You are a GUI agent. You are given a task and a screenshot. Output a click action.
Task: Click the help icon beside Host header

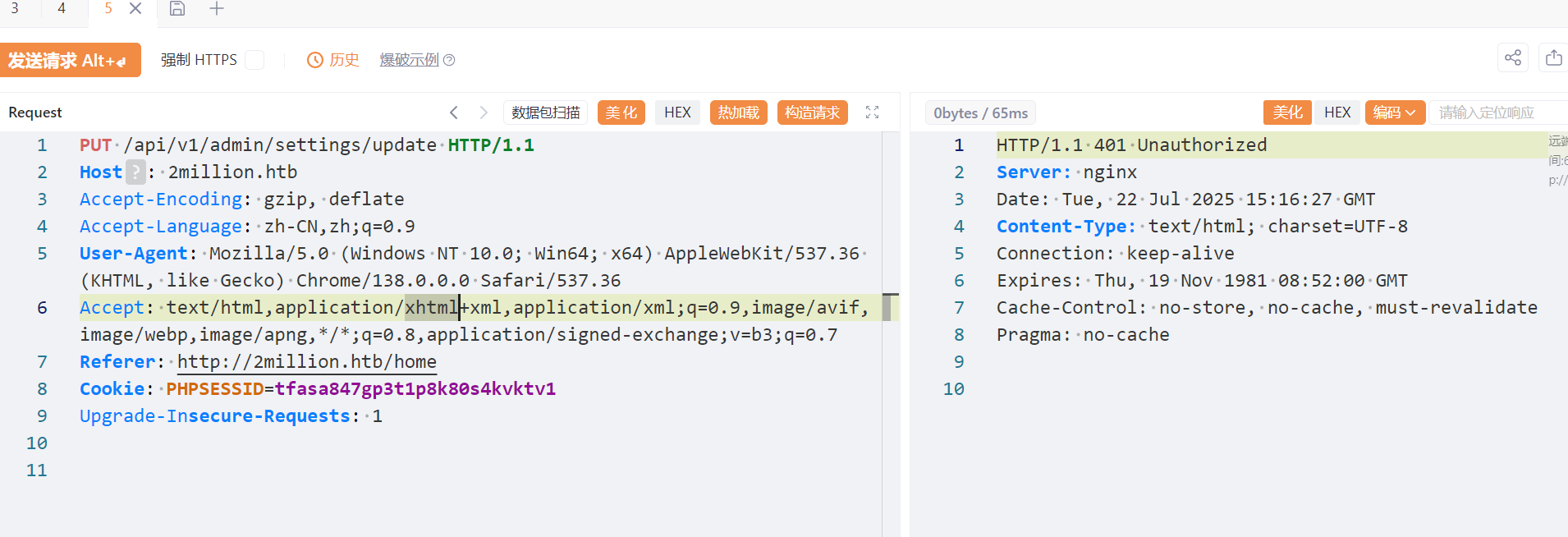135,172
